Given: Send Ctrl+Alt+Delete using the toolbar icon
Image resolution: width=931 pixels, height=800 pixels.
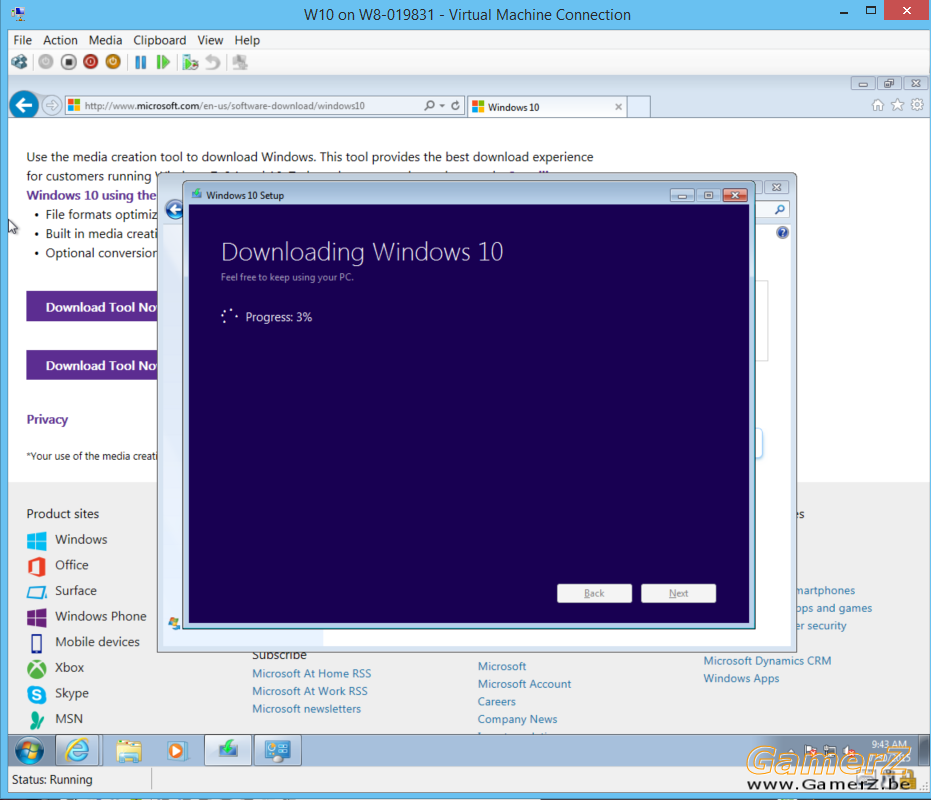Looking at the screenshot, I should click(x=20, y=62).
